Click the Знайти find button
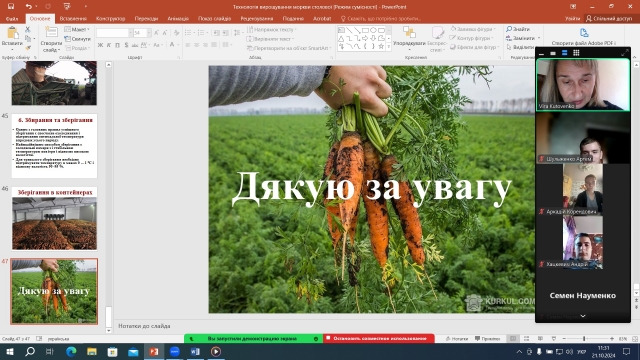Viewport: 640px width, 360px height. [518, 29]
